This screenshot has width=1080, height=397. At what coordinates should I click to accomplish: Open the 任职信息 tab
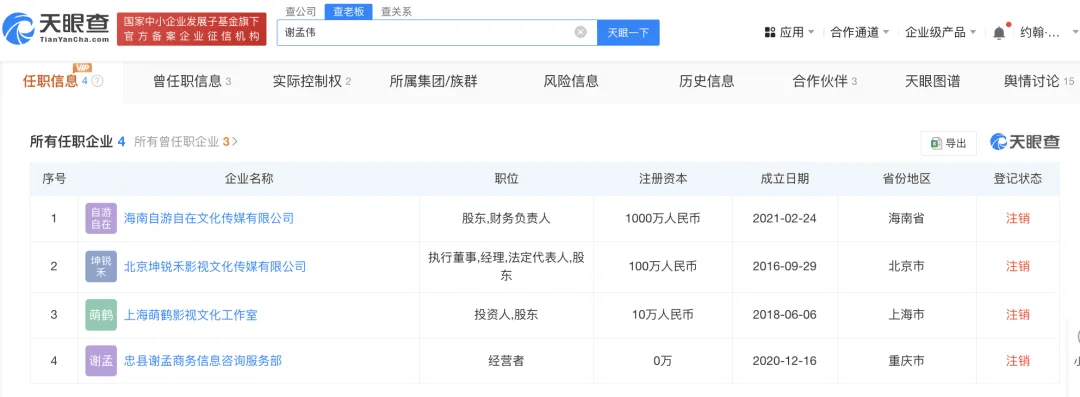(62, 81)
